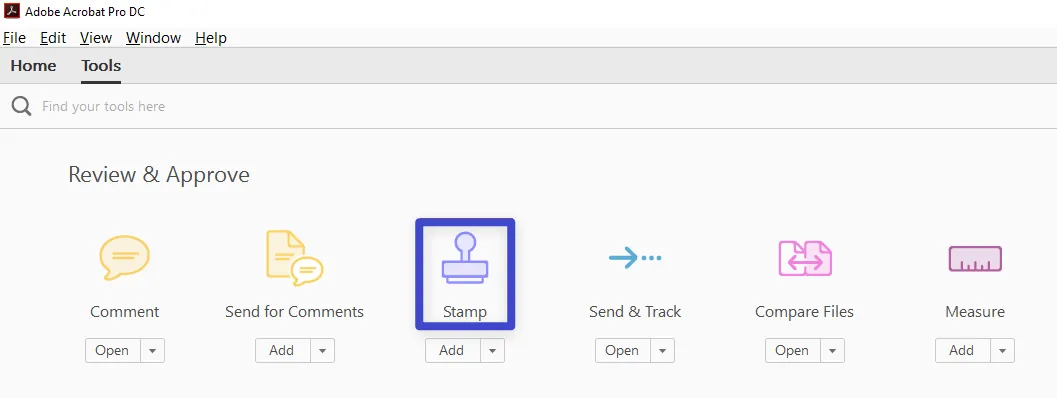This screenshot has width=1057, height=402.
Task: Expand the dropdown arrow under Measure
Action: click(x=1002, y=351)
